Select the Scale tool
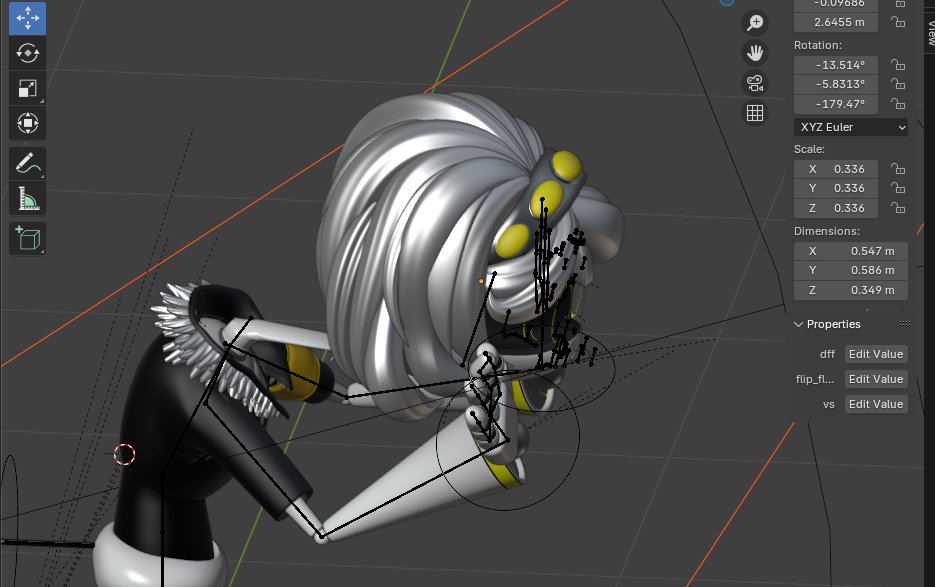Viewport: 935px width, 587px height. point(27,88)
